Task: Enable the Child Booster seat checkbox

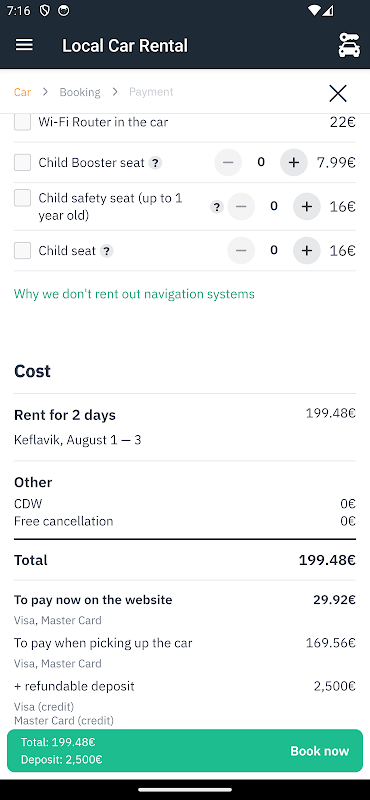Action: pos(22,162)
